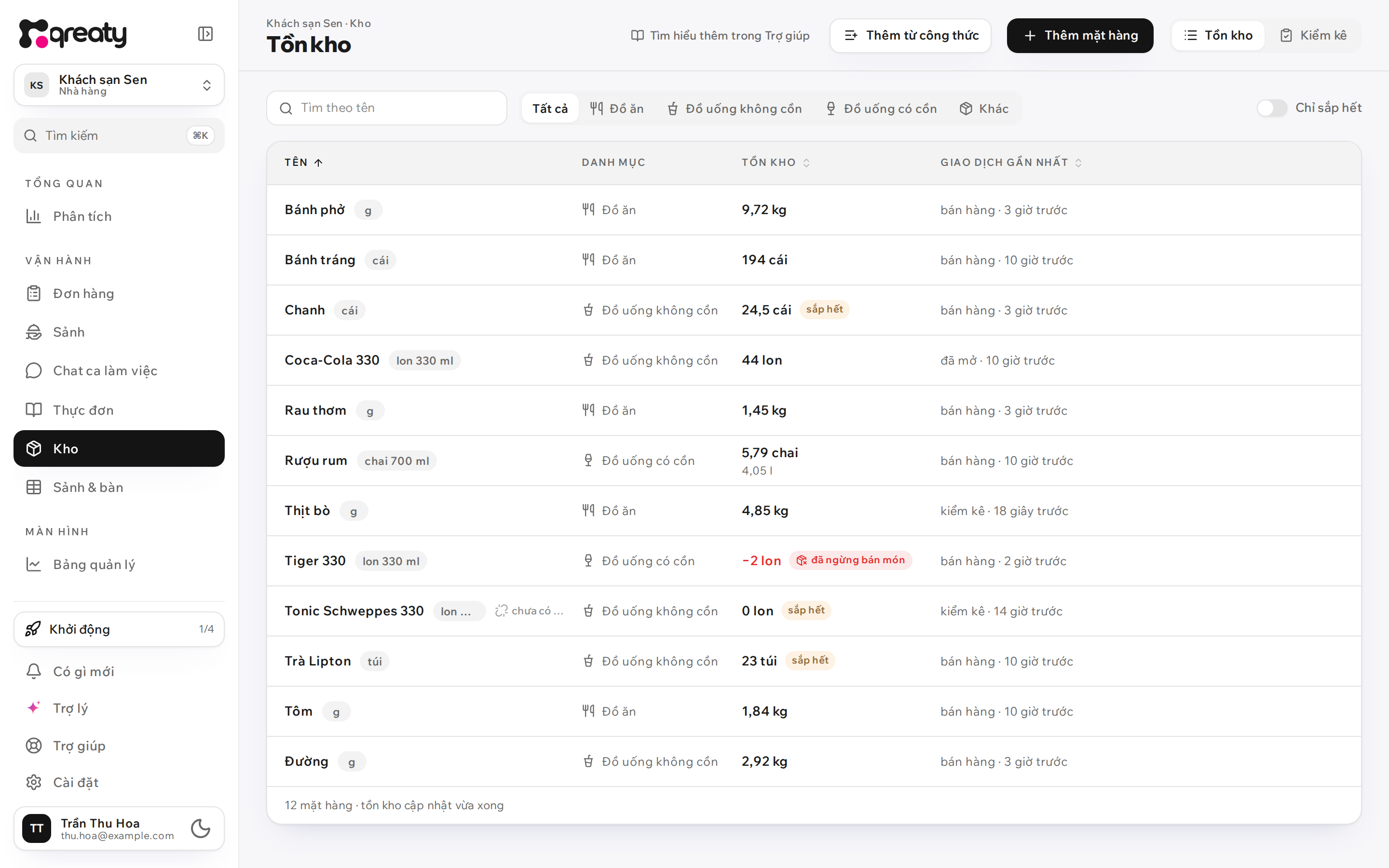Open Cài đặt settings
The height and width of the screenshot is (868, 1389).
click(119, 782)
